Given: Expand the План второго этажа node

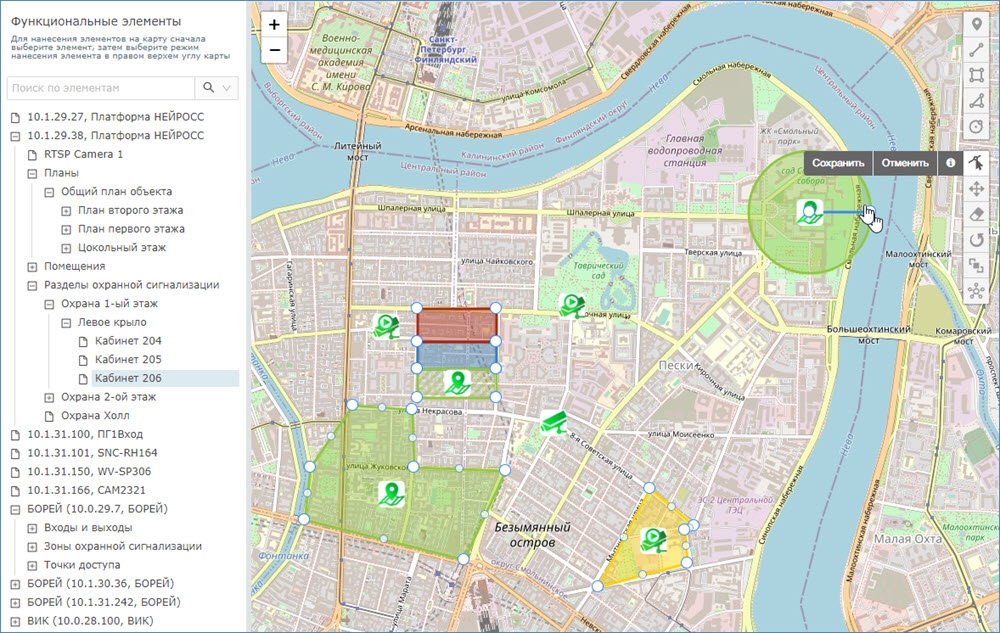Looking at the screenshot, I should [x=66, y=211].
